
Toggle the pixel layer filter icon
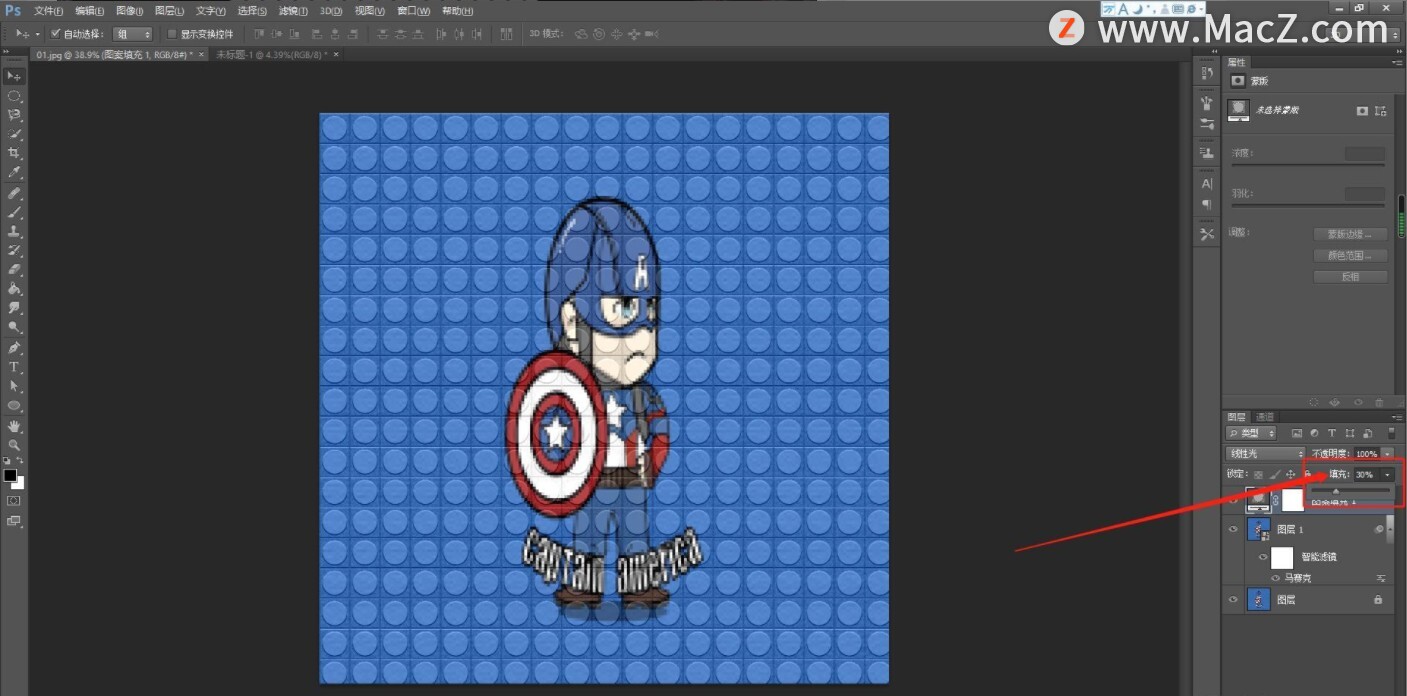click(x=1296, y=433)
